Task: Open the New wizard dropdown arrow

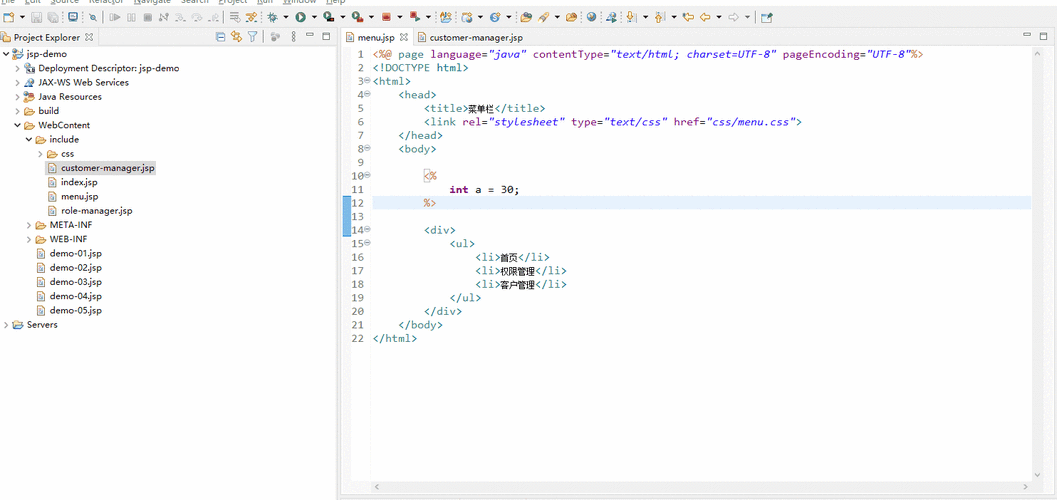Action: pos(22,17)
